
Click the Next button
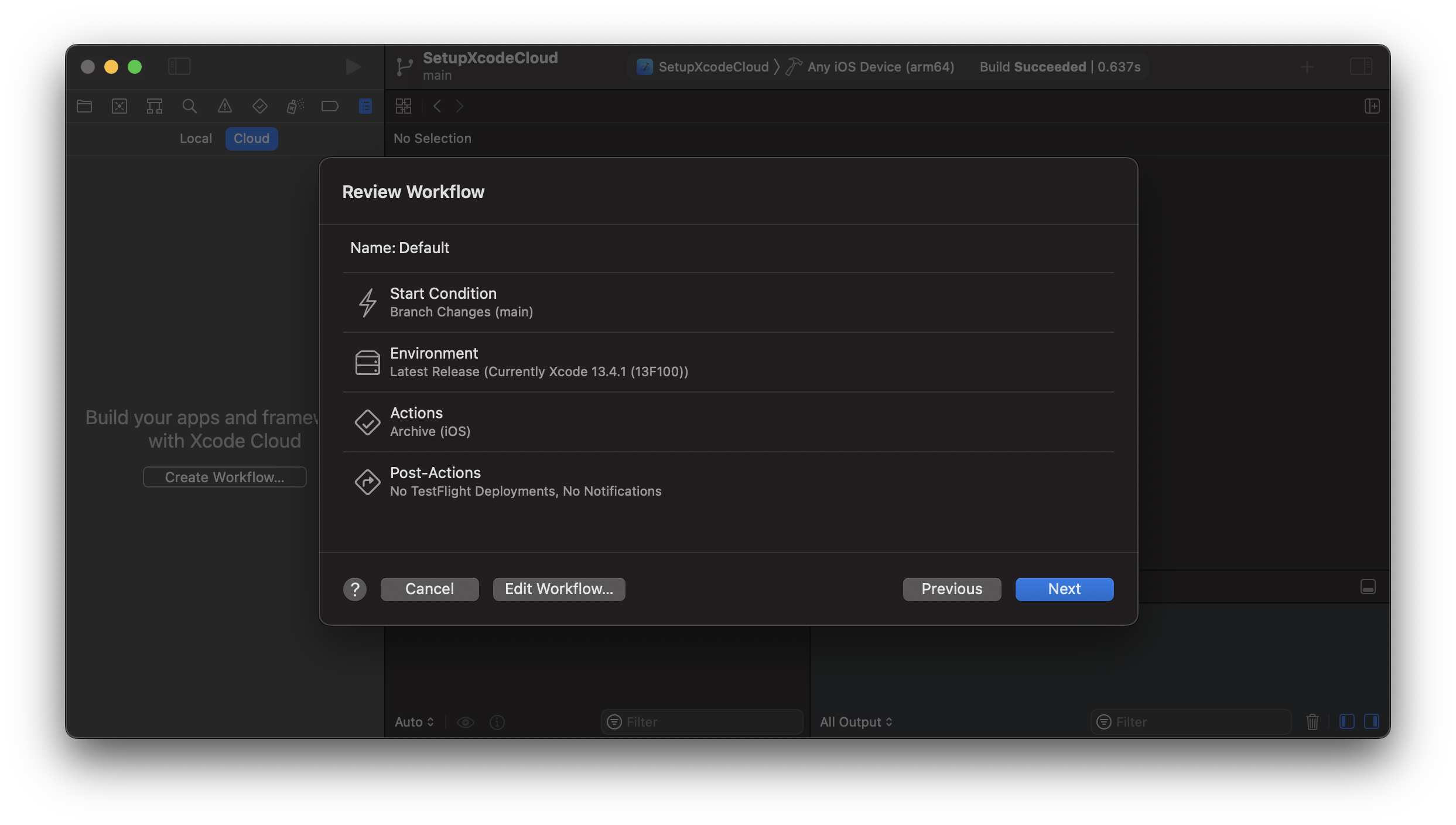click(x=1065, y=589)
